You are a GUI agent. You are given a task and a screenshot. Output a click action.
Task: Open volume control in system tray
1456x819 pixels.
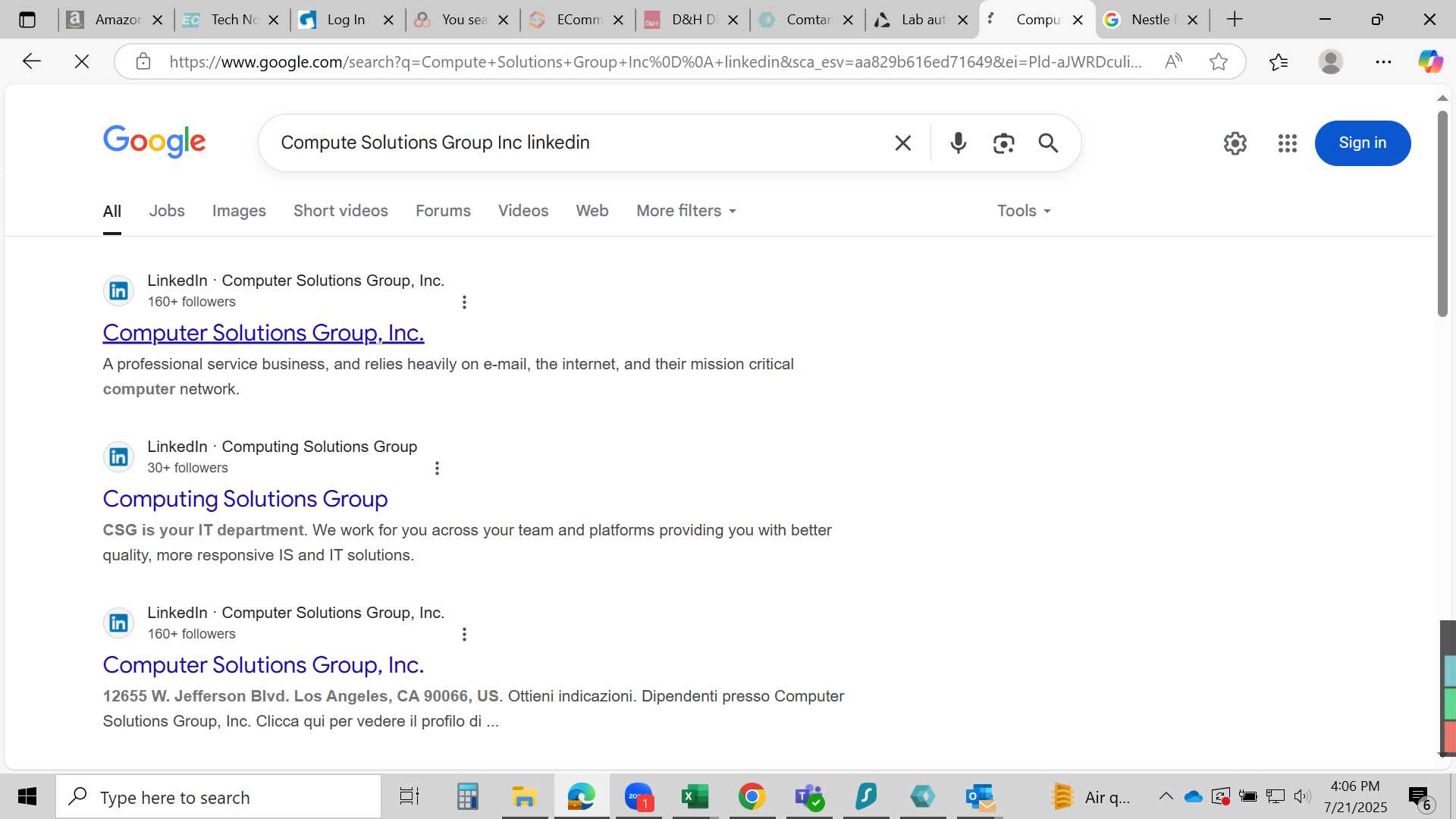[x=1302, y=796]
